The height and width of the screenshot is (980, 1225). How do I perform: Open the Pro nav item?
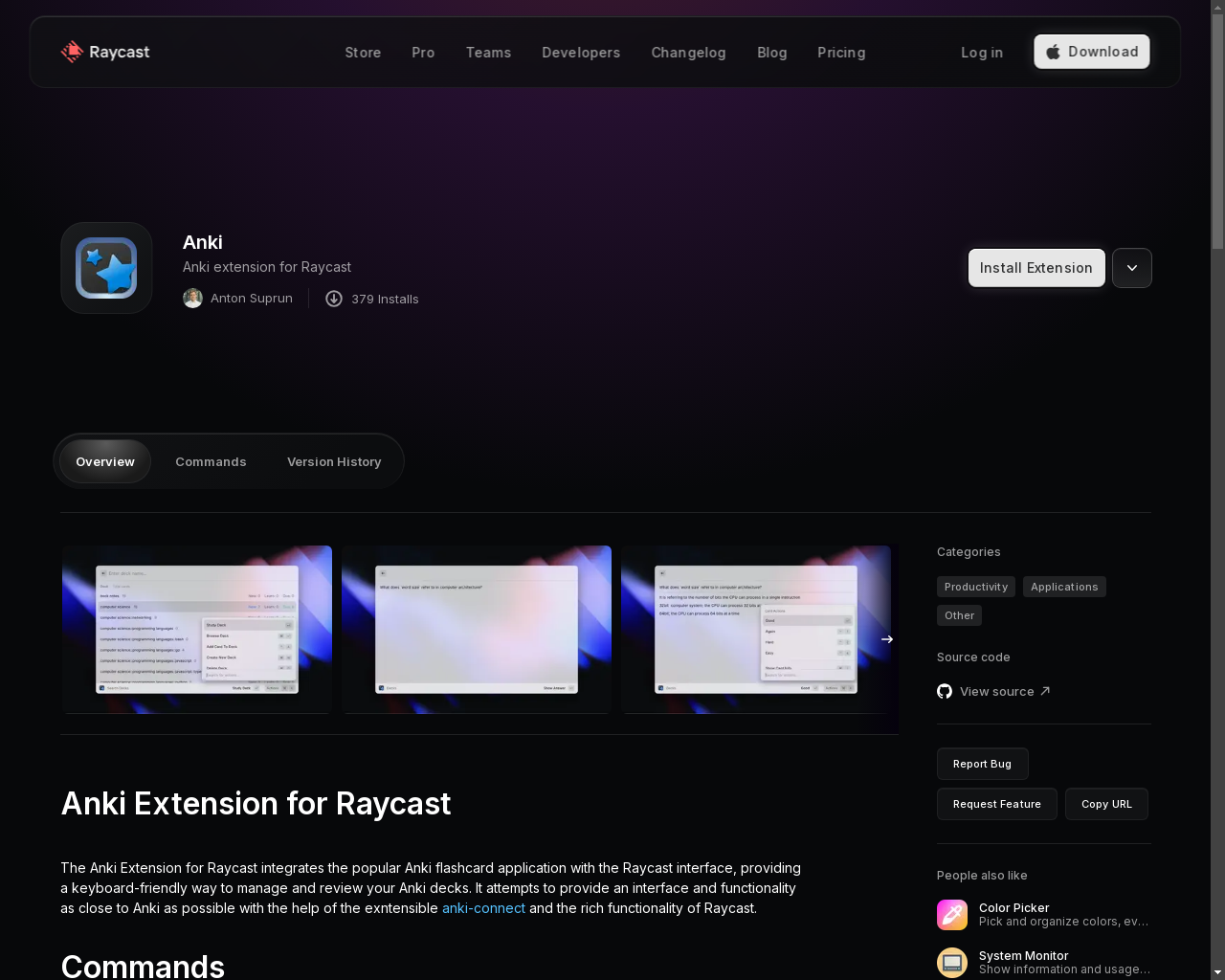coord(423,53)
